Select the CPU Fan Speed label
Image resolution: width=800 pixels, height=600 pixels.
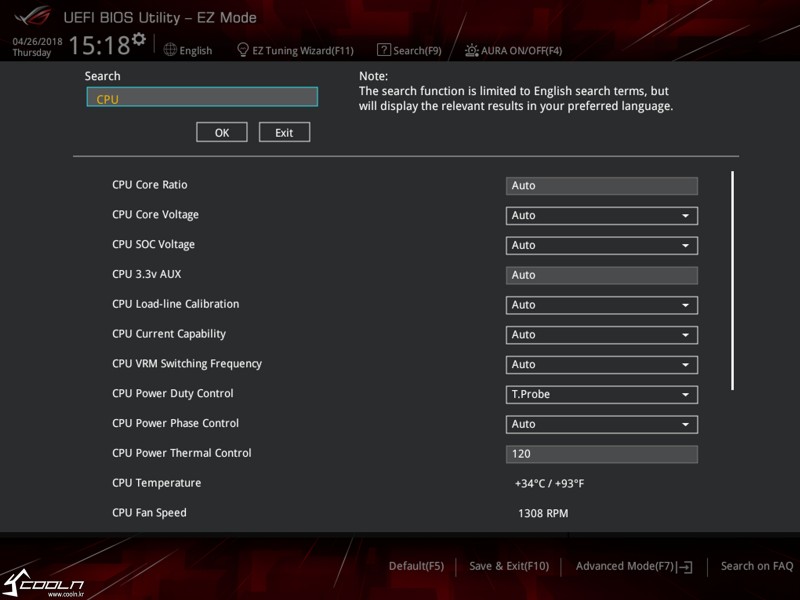tap(149, 513)
